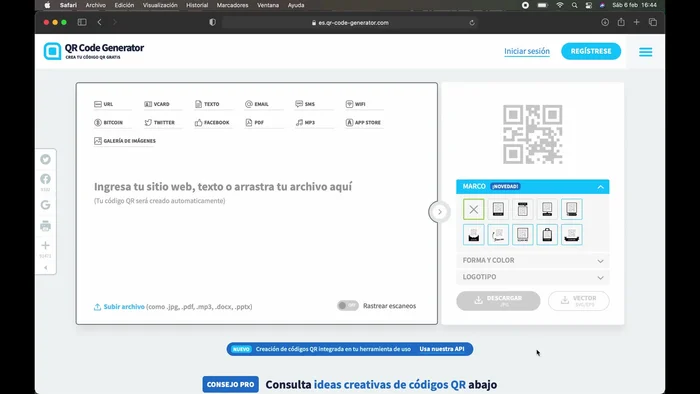Image resolution: width=700 pixels, height=394 pixels.
Task: Click the REGÍSTRESE button
Action: (591, 51)
